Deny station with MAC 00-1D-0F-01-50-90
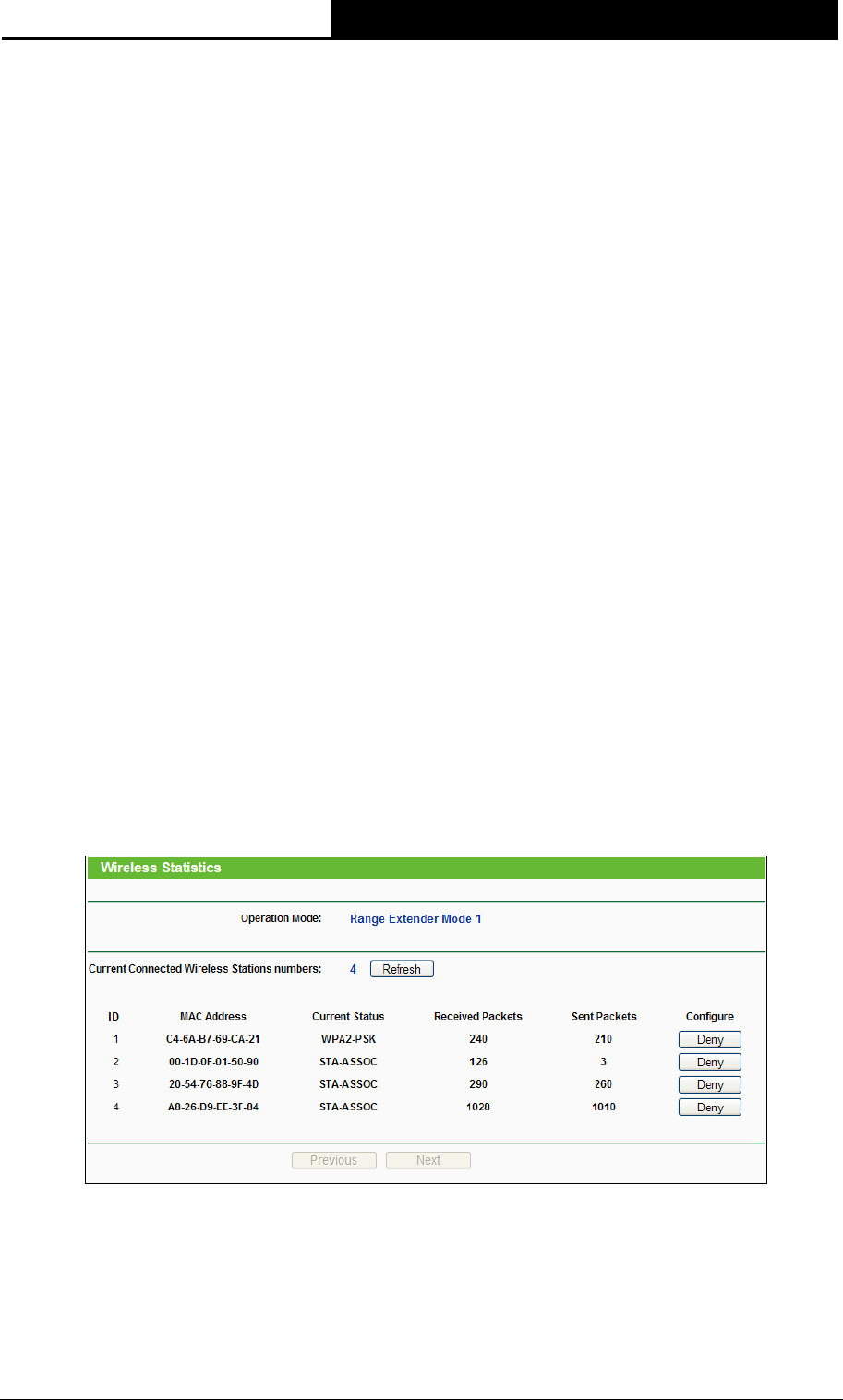 [710, 1062]
